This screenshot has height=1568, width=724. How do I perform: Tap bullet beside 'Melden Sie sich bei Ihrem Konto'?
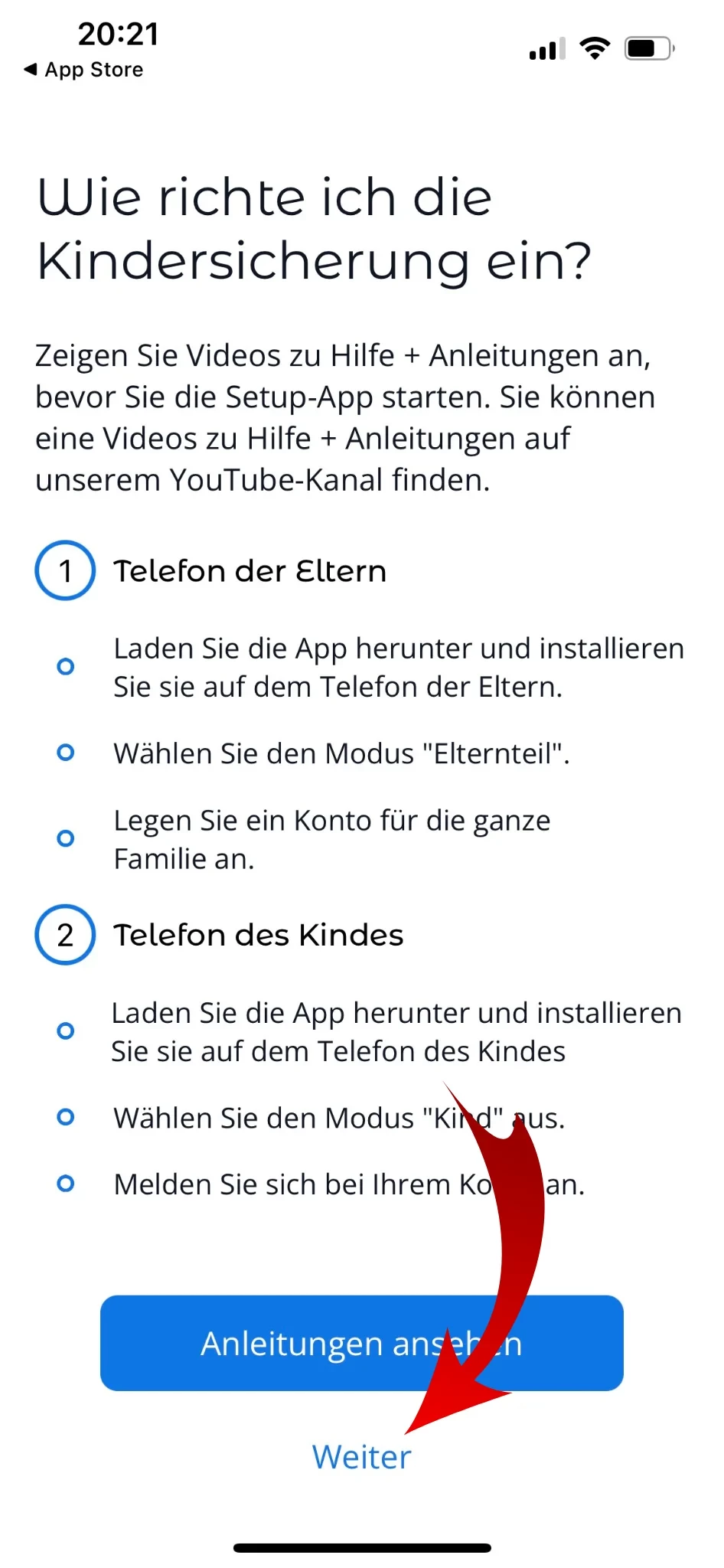pyautogui.click(x=66, y=1184)
